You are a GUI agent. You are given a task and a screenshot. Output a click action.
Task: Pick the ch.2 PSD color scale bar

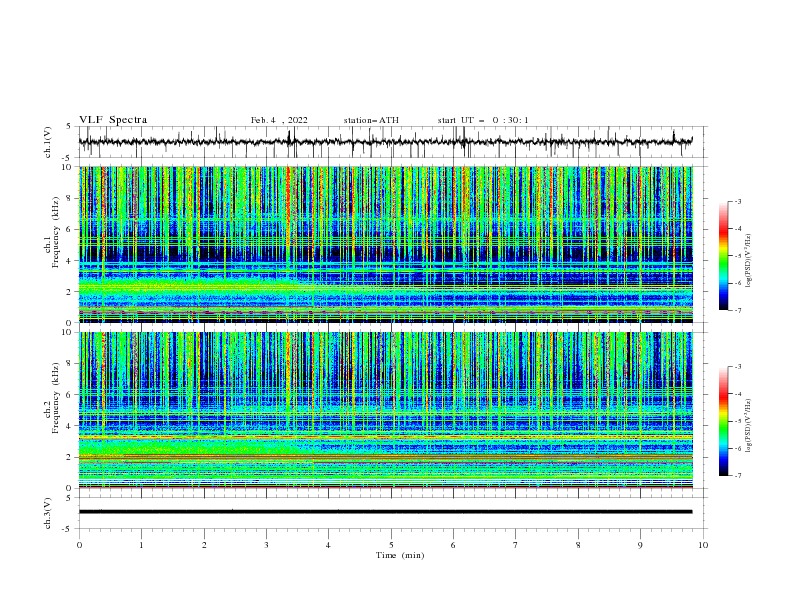pyautogui.click(x=724, y=421)
